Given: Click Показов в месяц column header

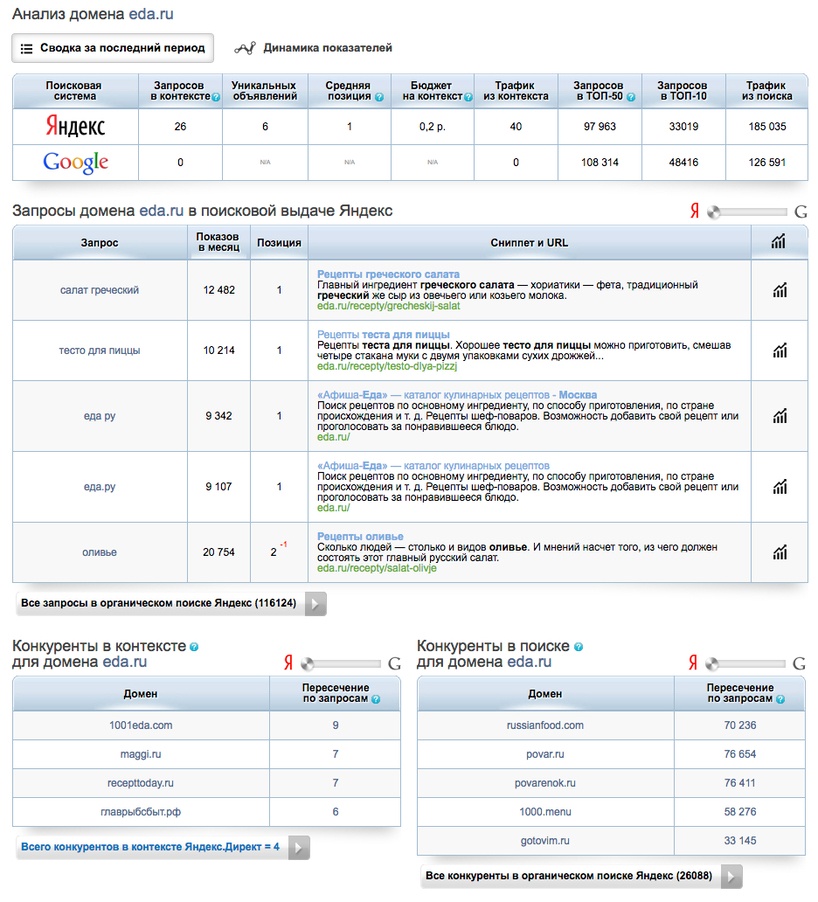Looking at the screenshot, I should click(x=218, y=243).
